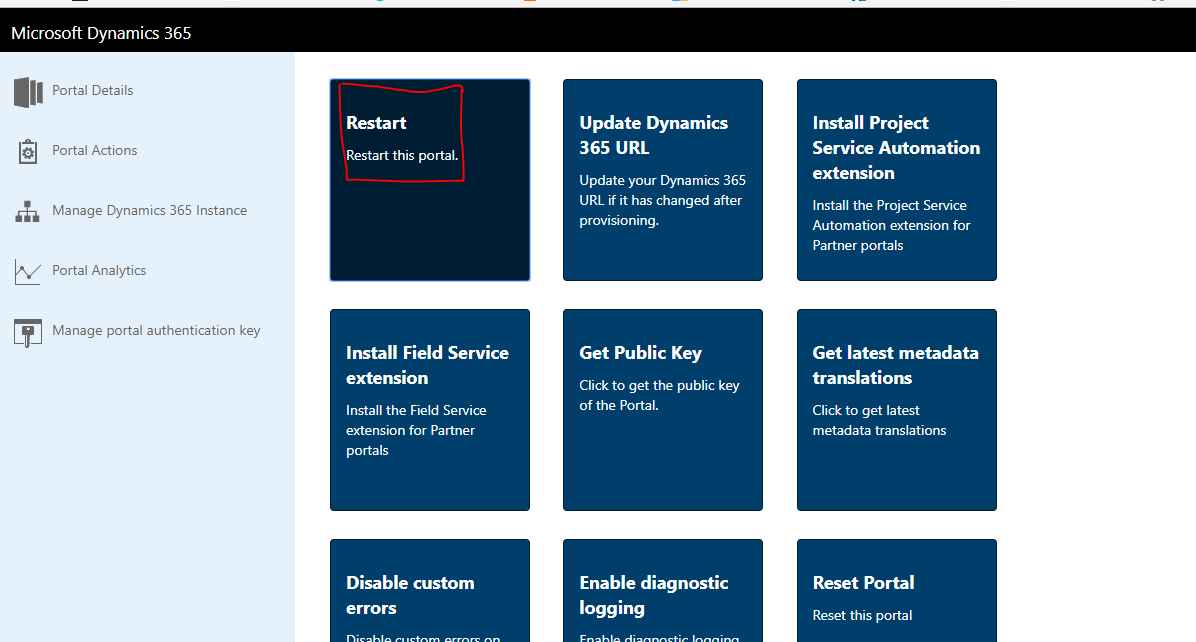Open Portal Details in the sidebar
The image size is (1196, 642).
[92, 90]
